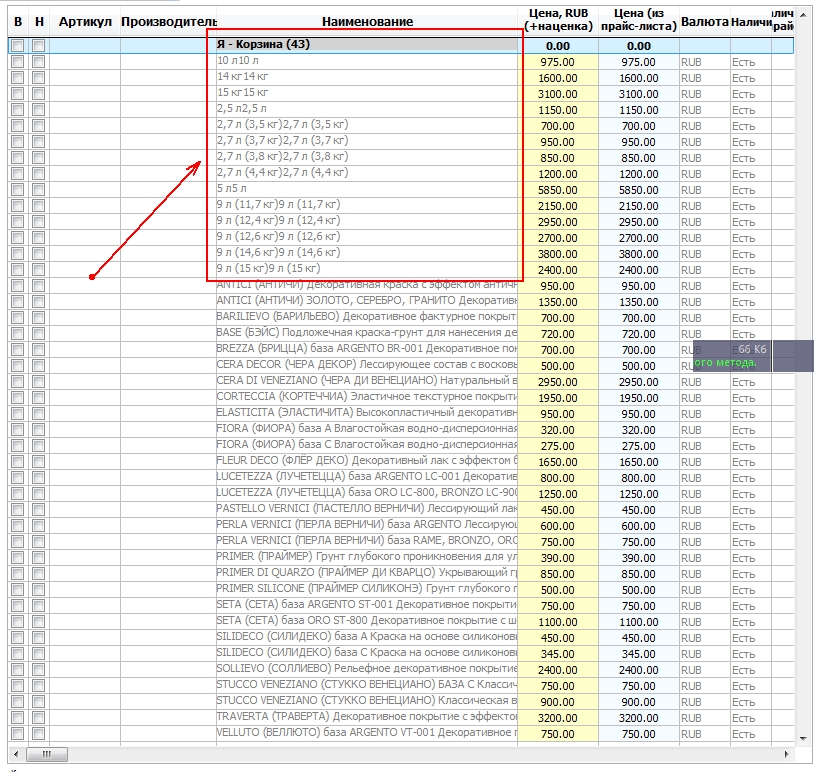Image resolution: width=814 pixels, height=772 pixels.
Task: Sort by the Артикул column header
Action: pos(85,22)
